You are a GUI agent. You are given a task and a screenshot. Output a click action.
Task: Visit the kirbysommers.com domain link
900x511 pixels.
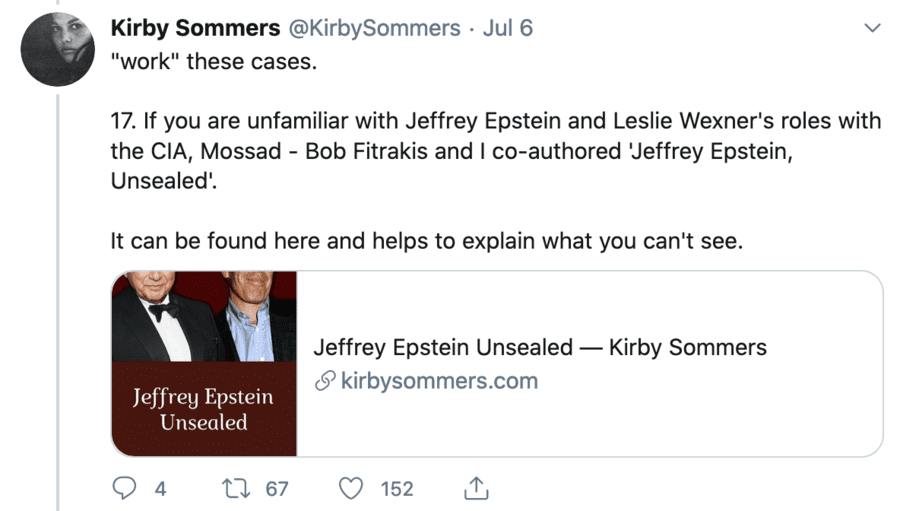click(x=439, y=381)
